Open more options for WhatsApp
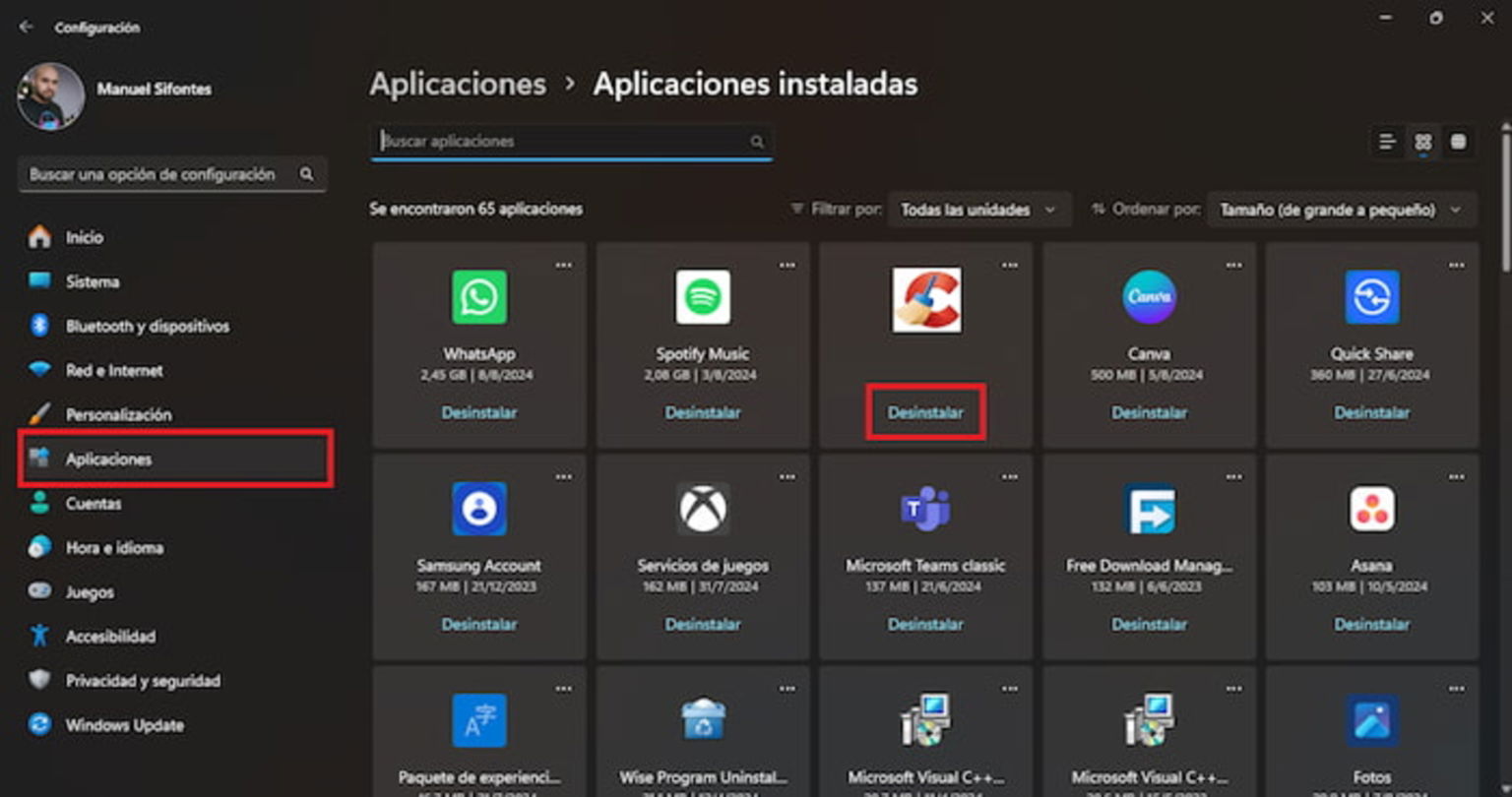Screen dimensions: 1512x797 coord(564,266)
